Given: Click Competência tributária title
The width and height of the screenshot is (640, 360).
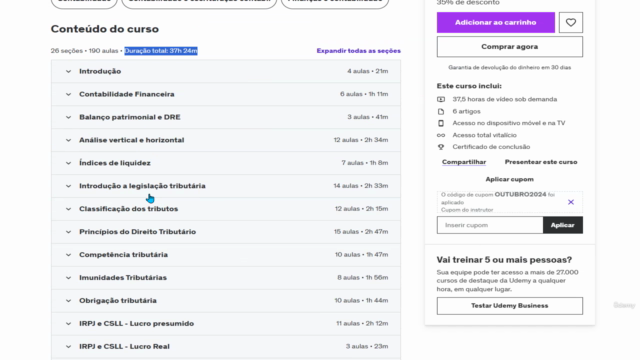Looking at the screenshot, I should [123, 255].
